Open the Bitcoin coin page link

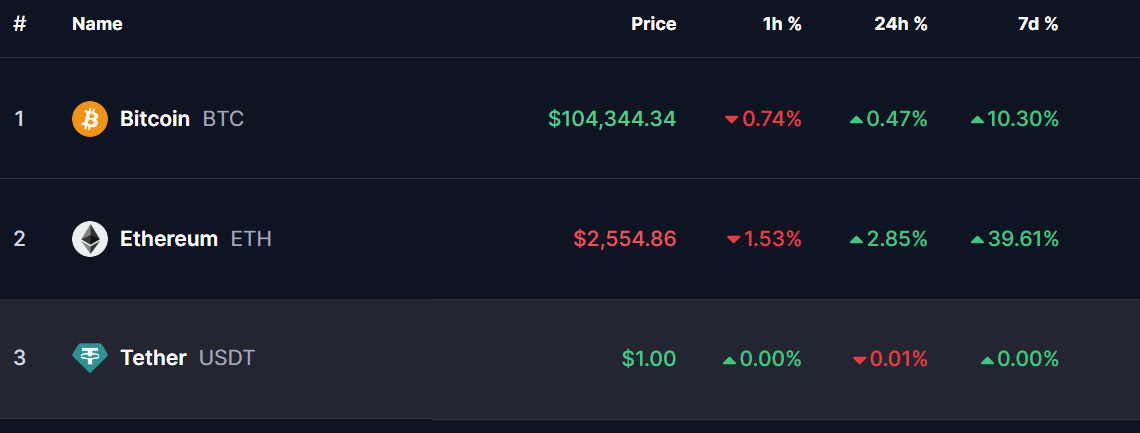(155, 118)
